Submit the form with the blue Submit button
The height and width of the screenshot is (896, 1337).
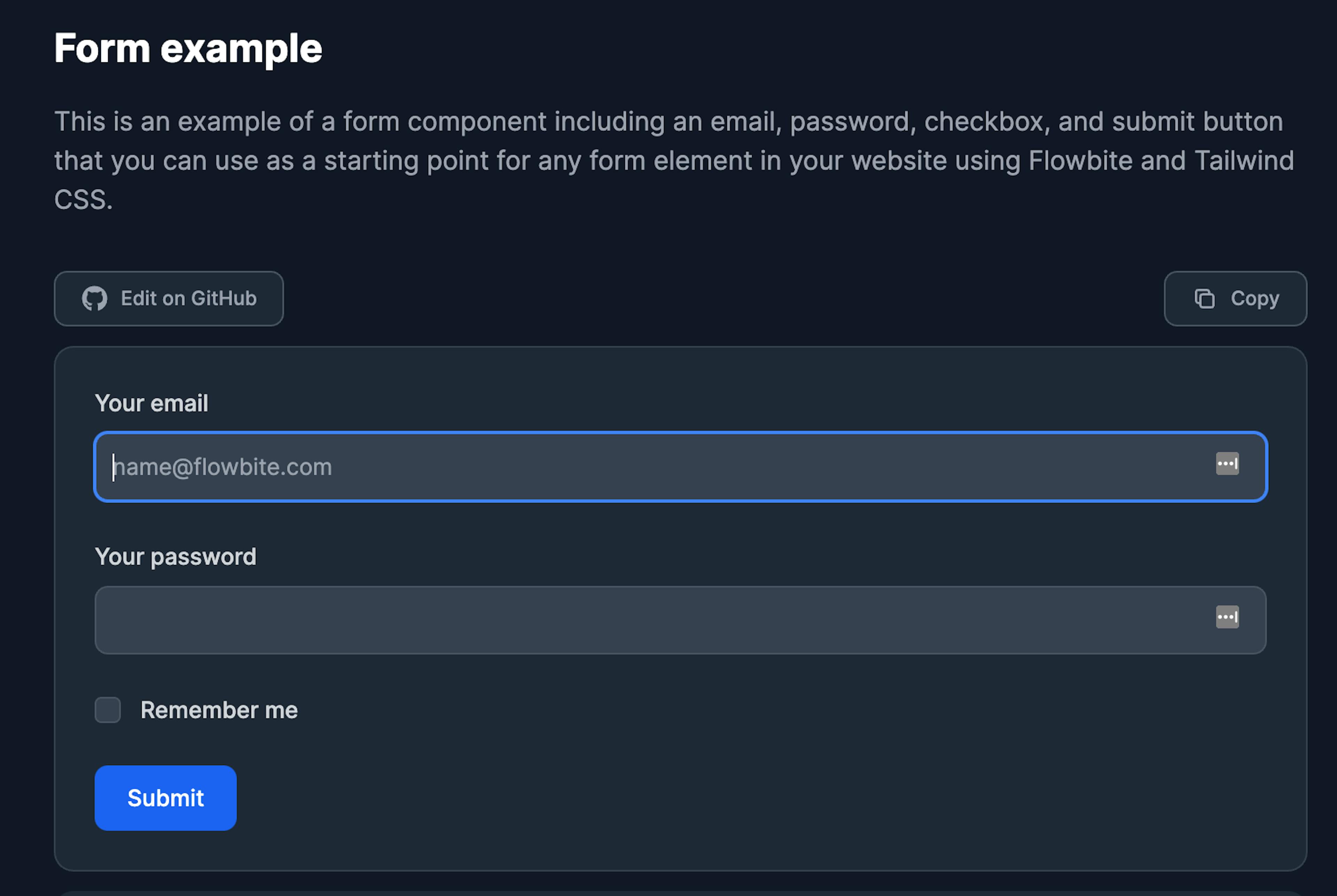coord(165,798)
